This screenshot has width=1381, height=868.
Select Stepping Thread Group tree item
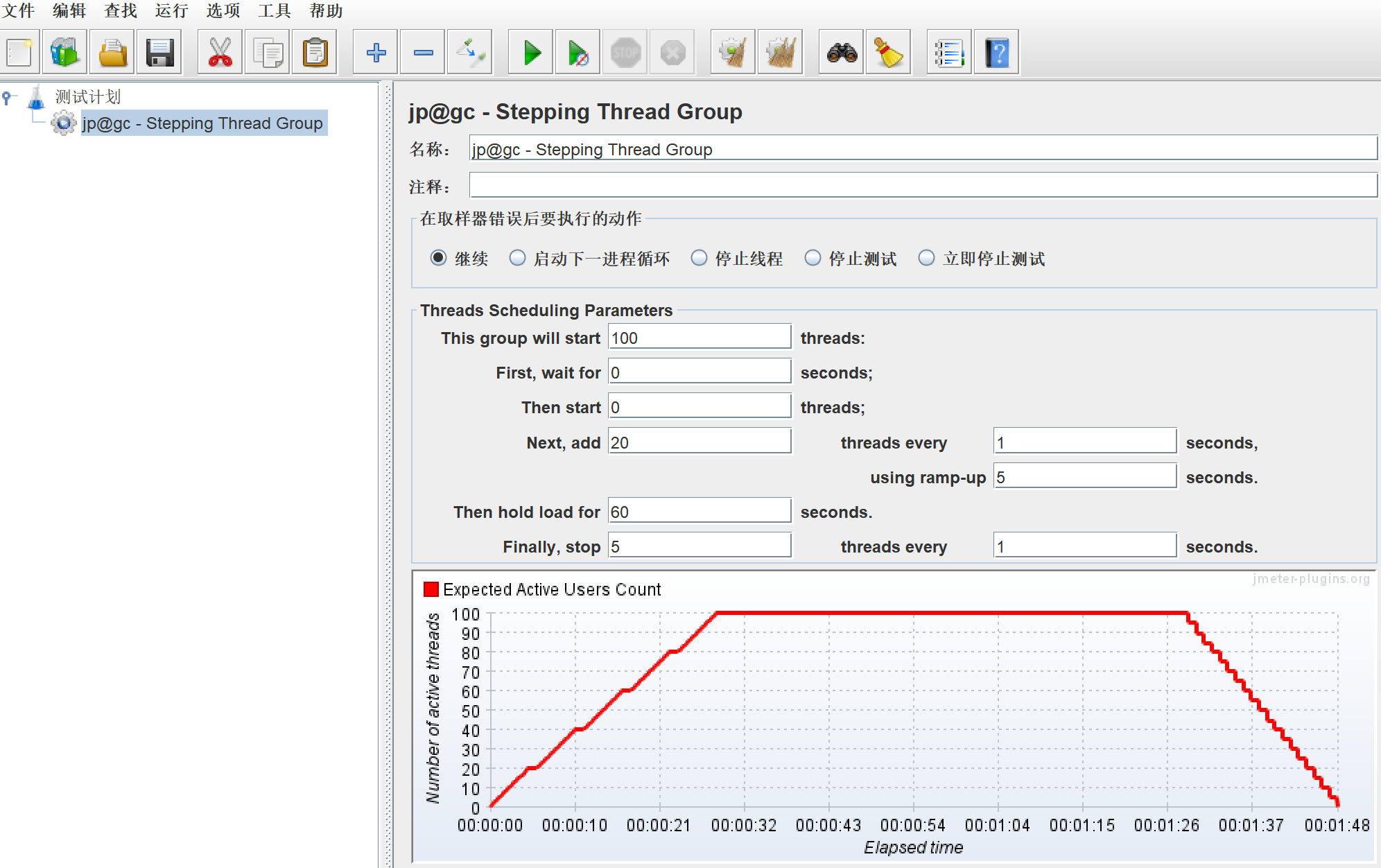202,123
